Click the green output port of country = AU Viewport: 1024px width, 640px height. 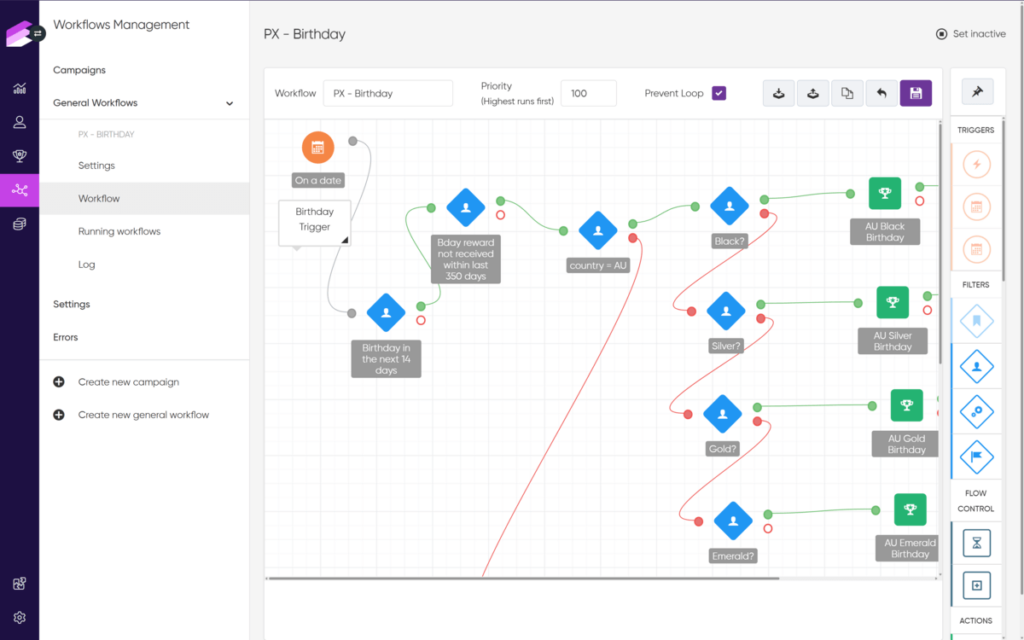[x=633, y=224]
